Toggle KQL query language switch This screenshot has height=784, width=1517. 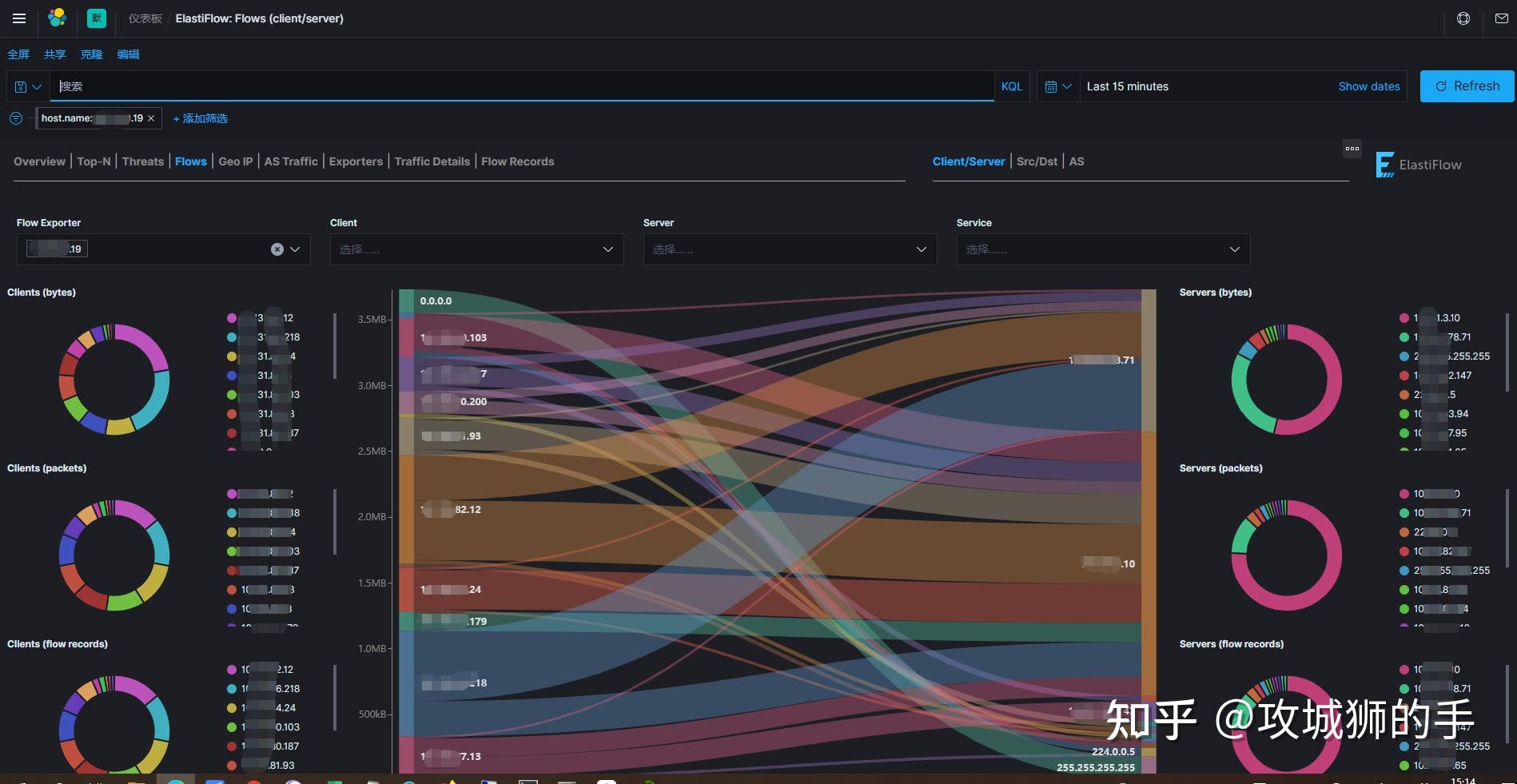(x=1012, y=86)
